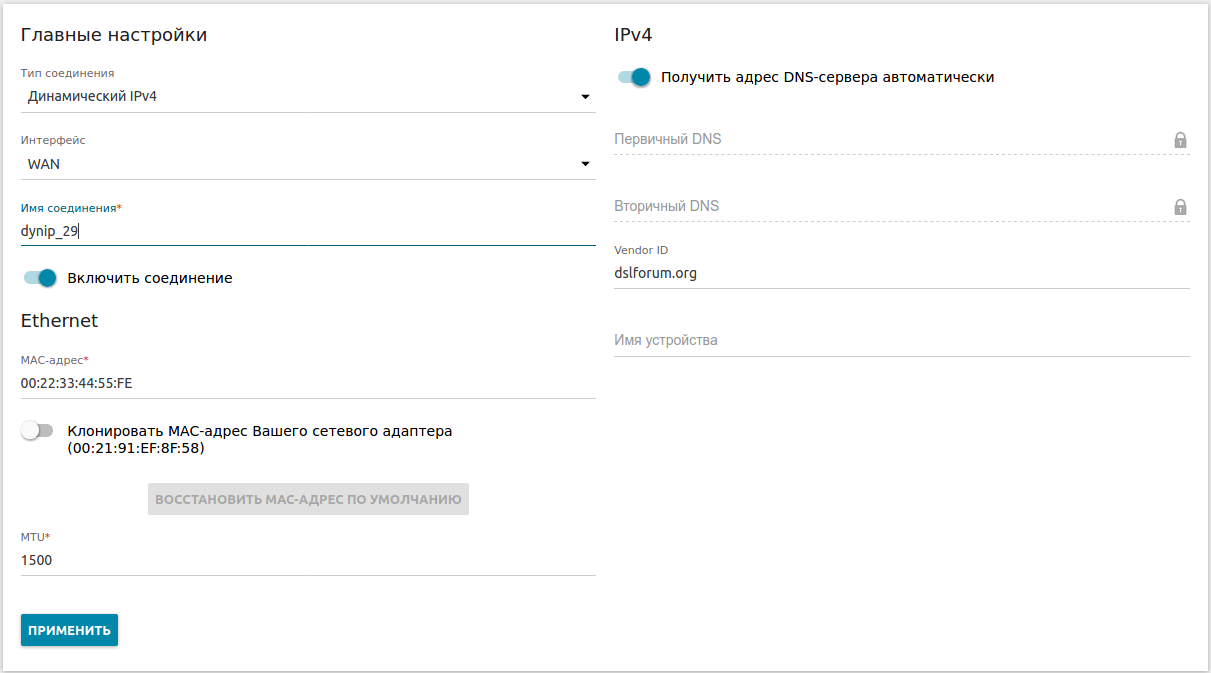1211x673 pixels.
Task: Edit the Vendor ID field dslforum.org
Action: (900, 273)
